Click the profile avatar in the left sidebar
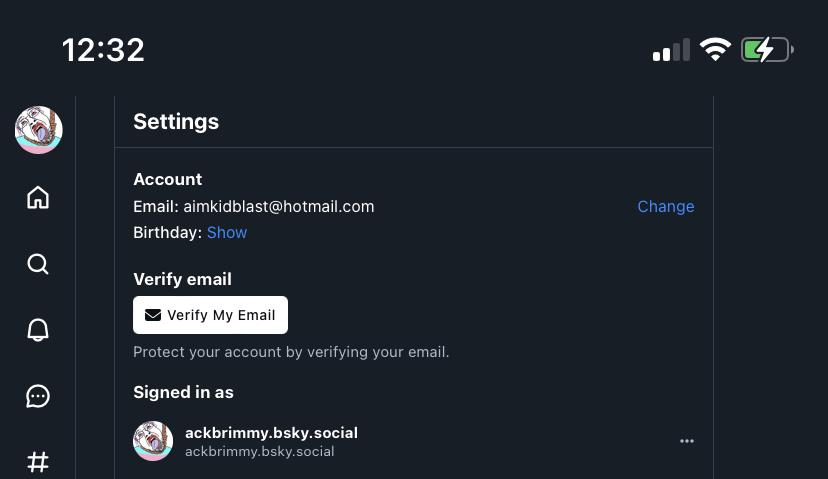 click(39, 130)
